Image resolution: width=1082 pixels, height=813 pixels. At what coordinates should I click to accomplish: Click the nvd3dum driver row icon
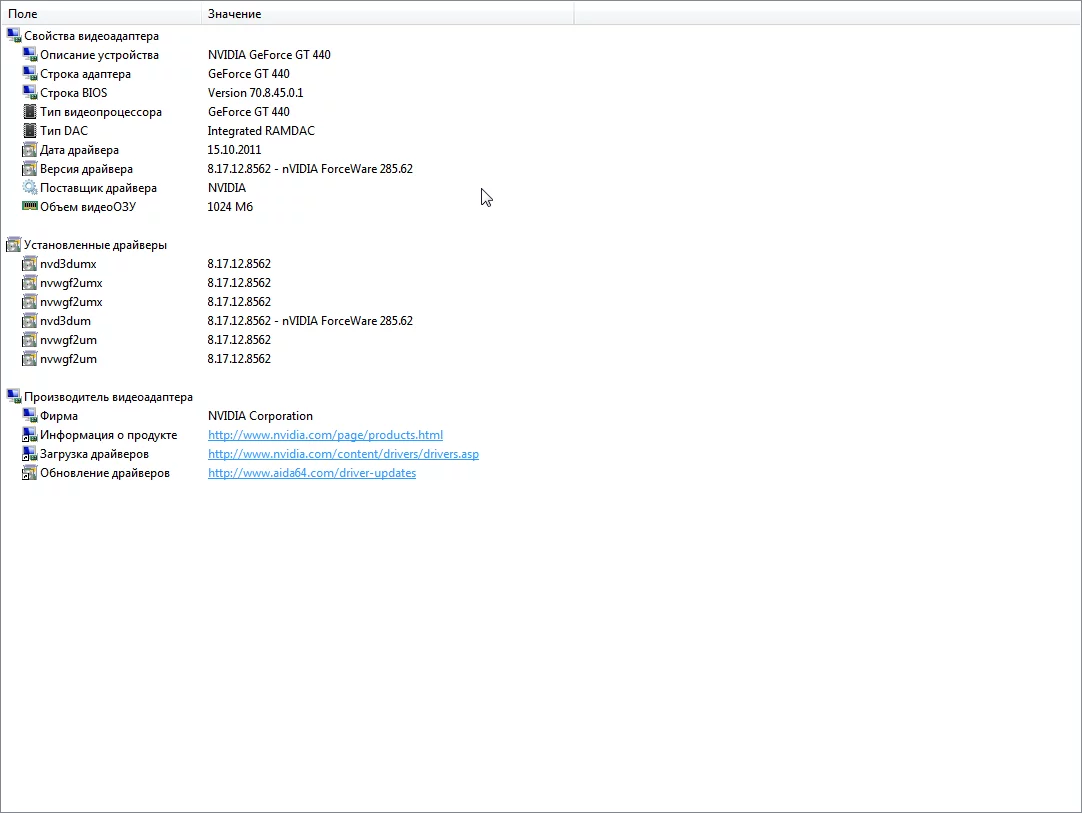coord(30,320)
